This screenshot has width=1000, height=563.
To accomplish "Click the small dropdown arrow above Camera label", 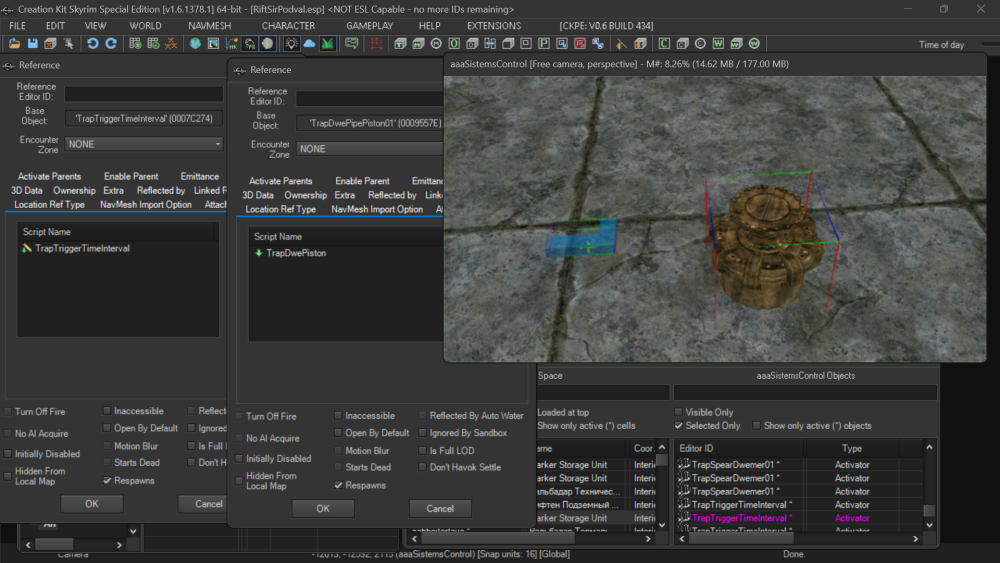I will 133,530.
